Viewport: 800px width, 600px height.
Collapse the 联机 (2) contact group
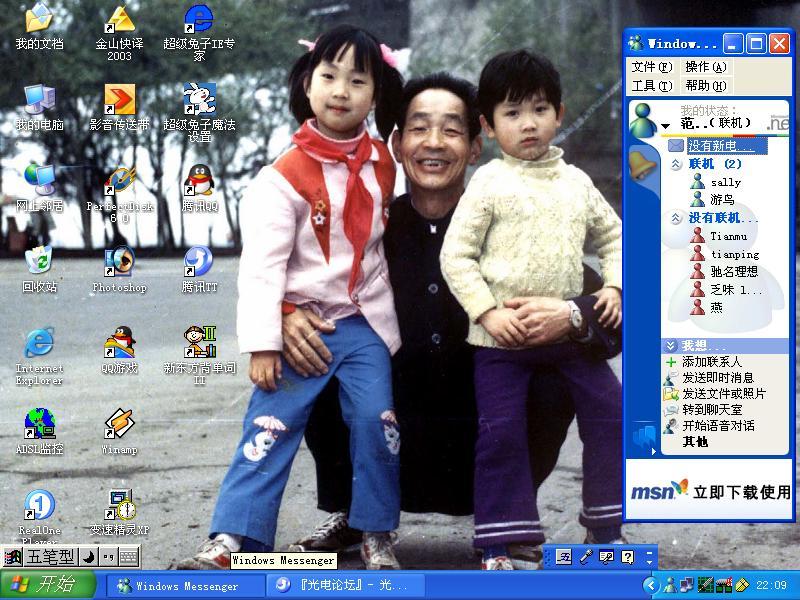point(676,164)
